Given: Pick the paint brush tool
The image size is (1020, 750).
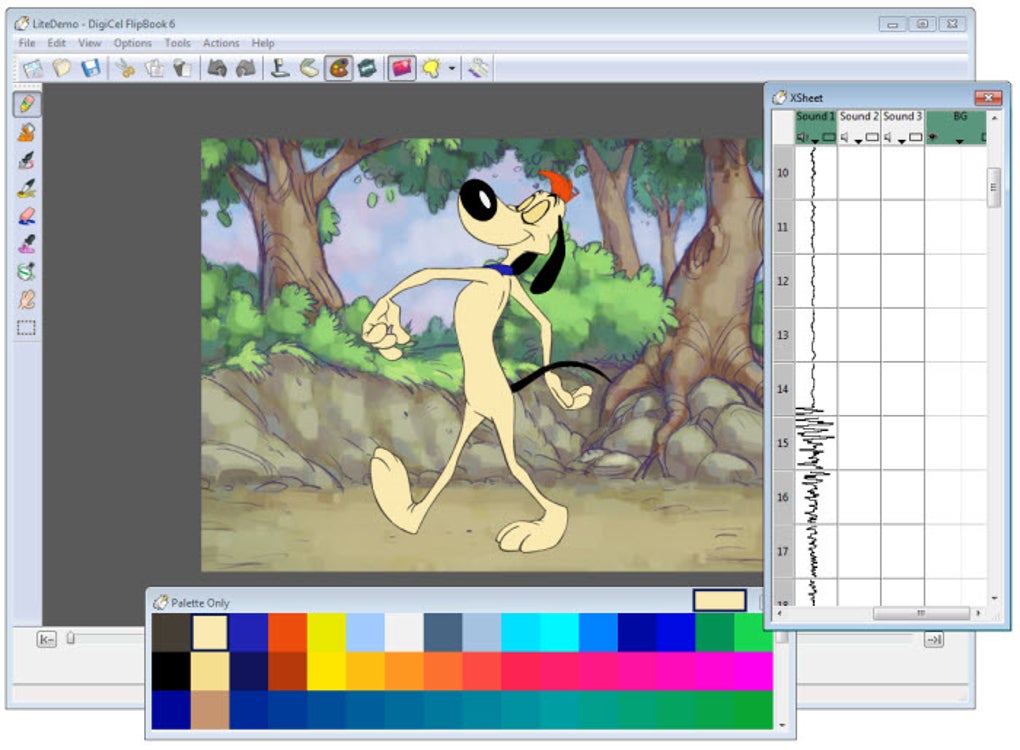Looking at the screenshot, I should pyautogui.click(x=27, y=188).
